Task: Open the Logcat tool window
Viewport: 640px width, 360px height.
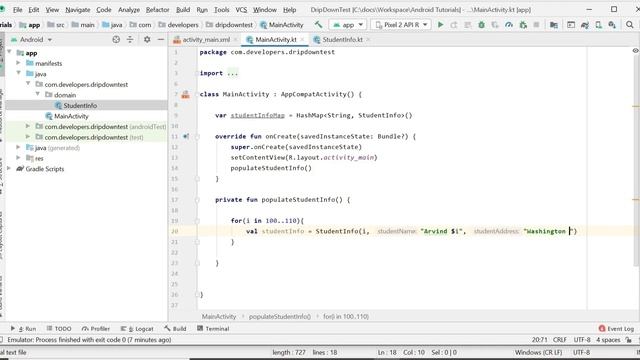Action: [137, 329]
